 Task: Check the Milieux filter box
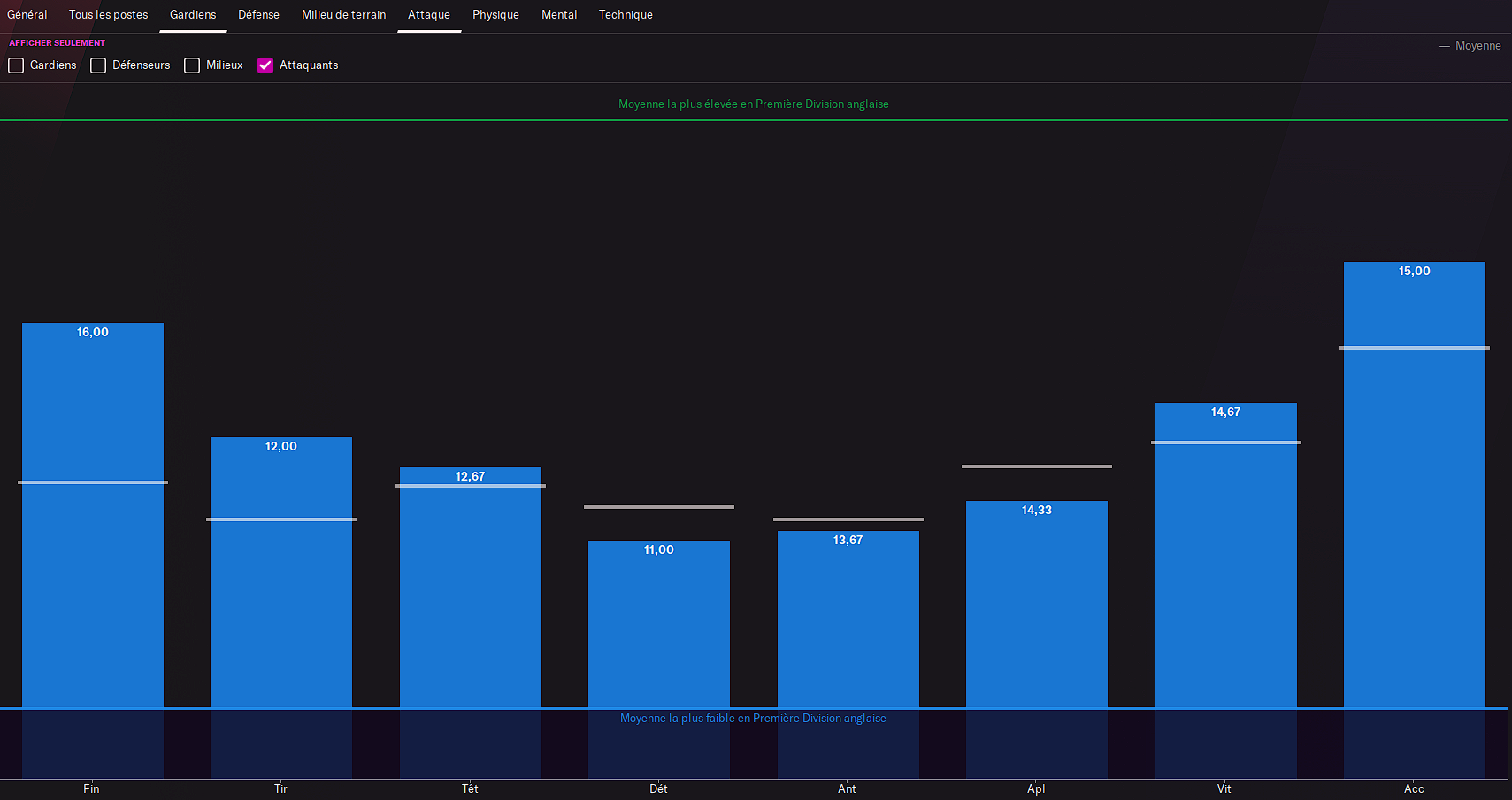point(192,65)
